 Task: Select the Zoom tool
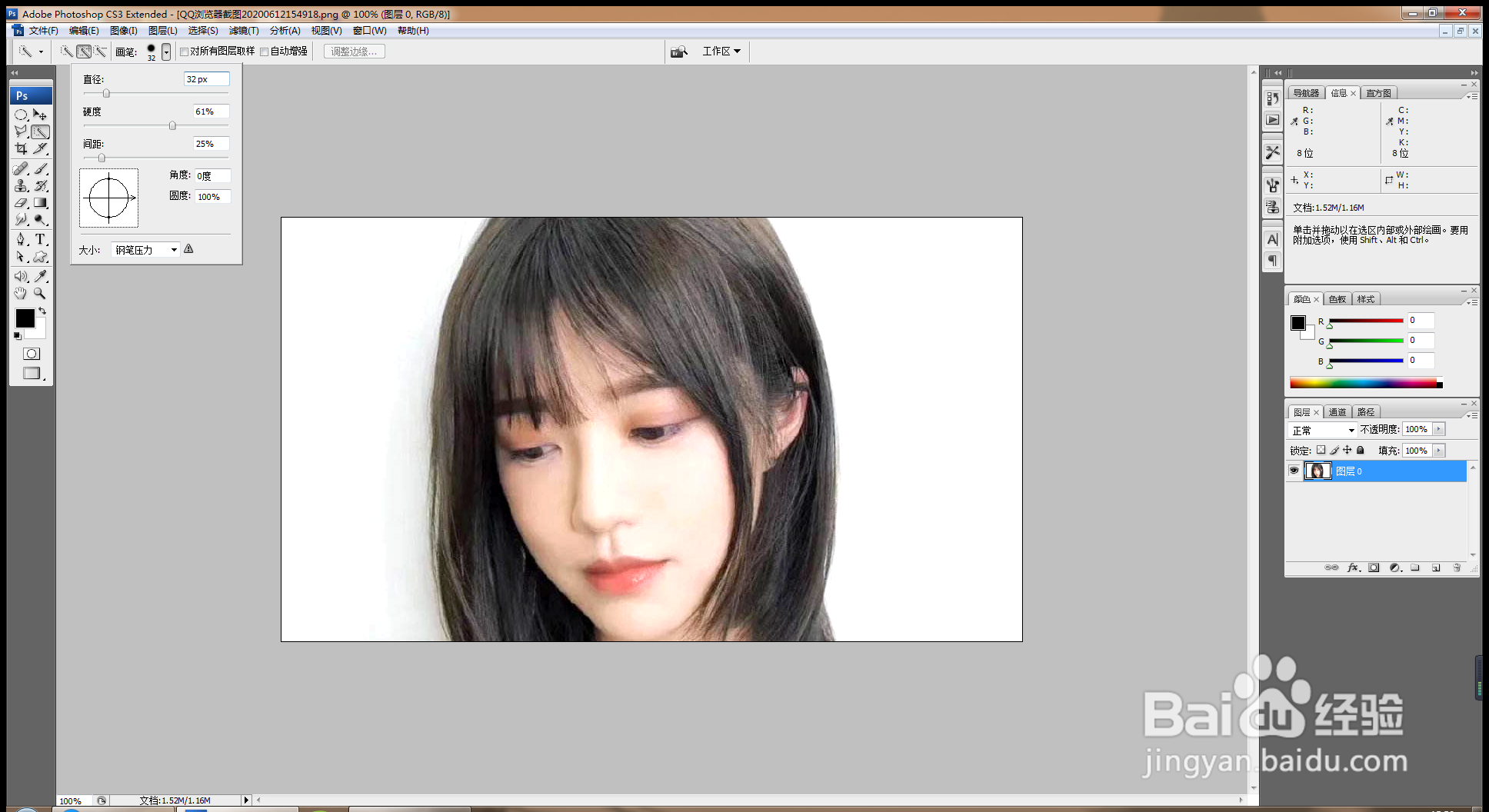tap(40, 293)
